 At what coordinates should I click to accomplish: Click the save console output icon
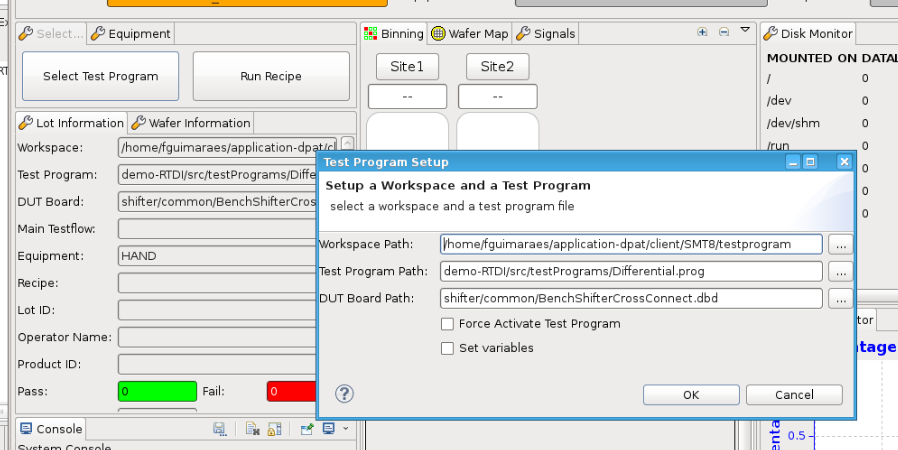(x=219, y=429)
